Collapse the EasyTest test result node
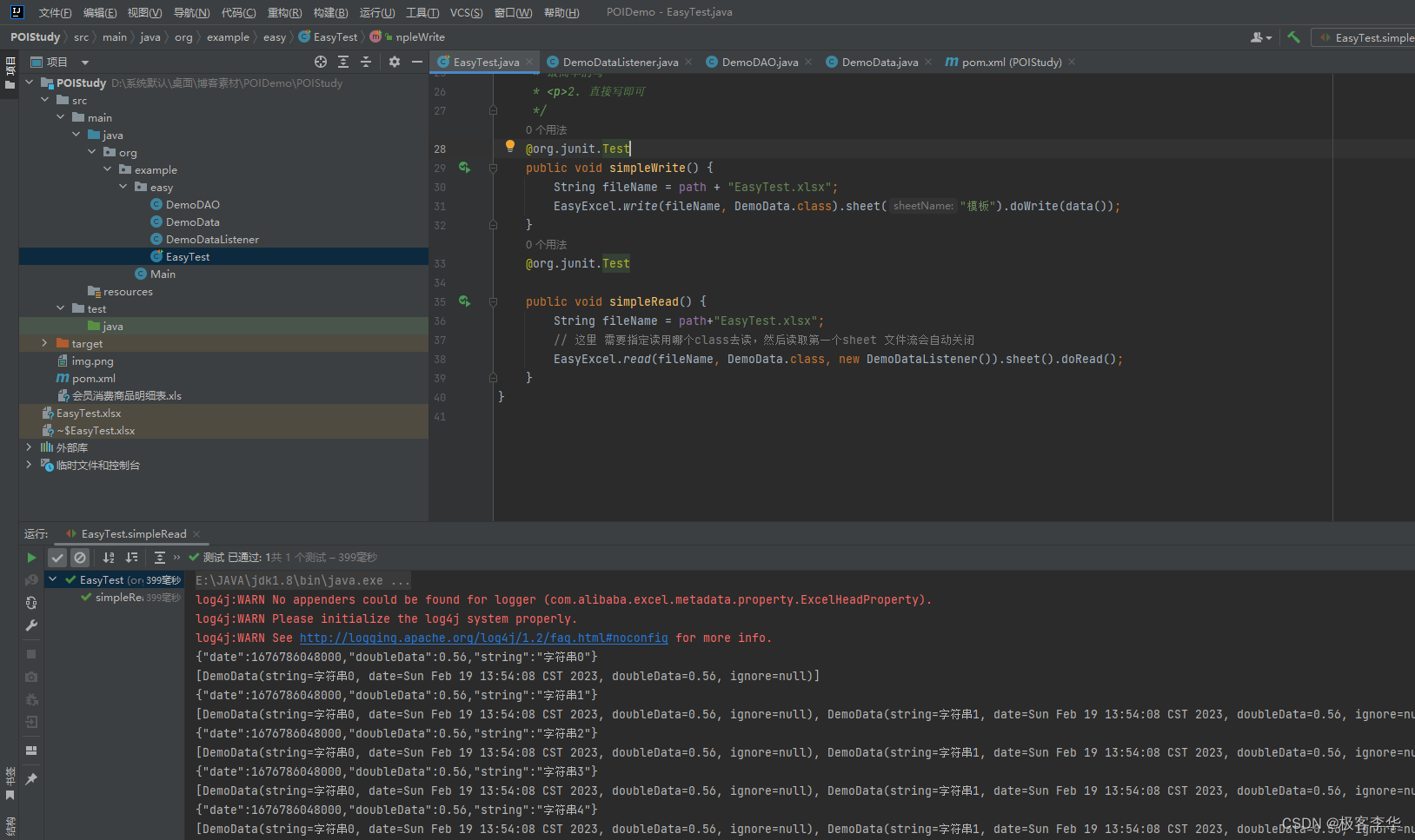The image size is (1415, 840). pyautogui.click(x=53, y=579)
